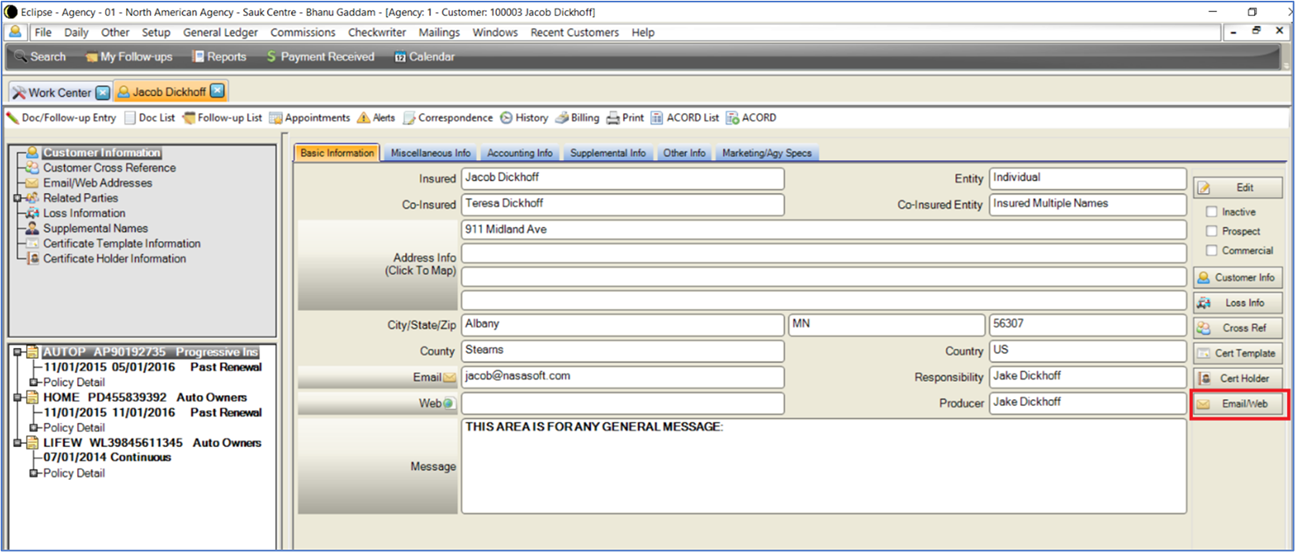Open customer History clock icon
The width and height of the screenshot is (1295, 552).
pyautogui.click(x=506, y=118)
